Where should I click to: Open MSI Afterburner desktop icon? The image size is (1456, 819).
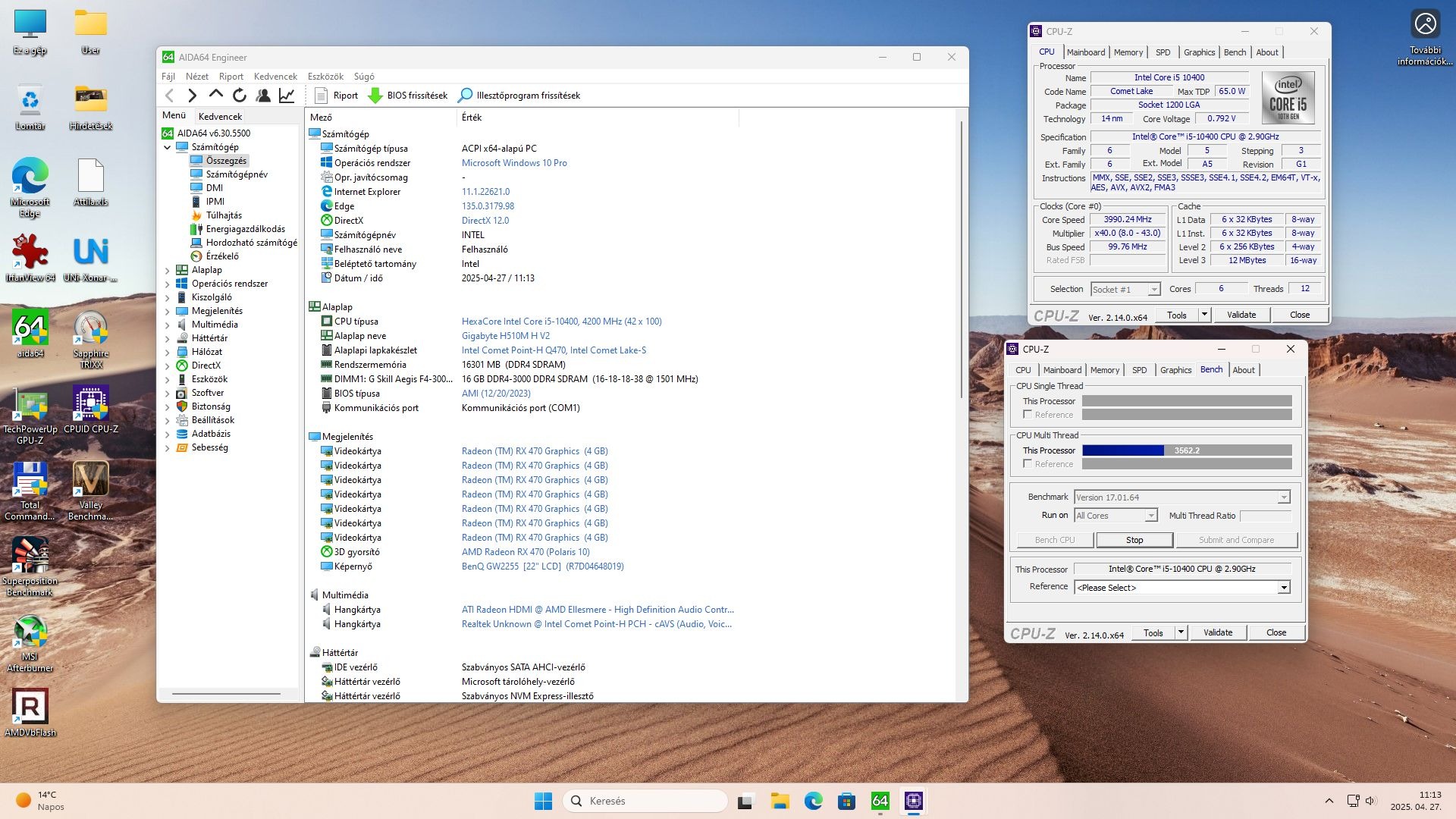tap(30, 632)
